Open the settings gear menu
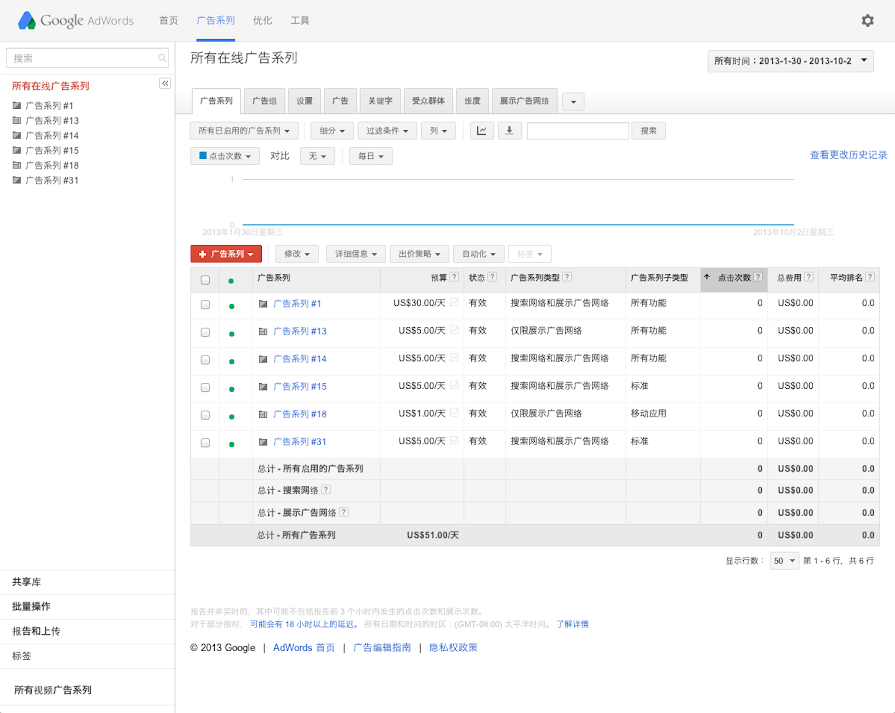Image resolution: width=895 pixels, height=713 pixels. click(867, 20)
